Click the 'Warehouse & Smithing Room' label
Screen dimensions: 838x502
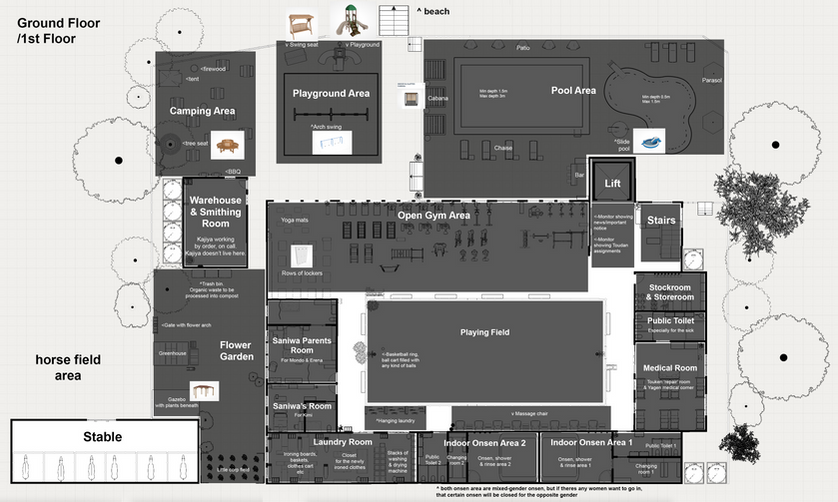[215, 211]
